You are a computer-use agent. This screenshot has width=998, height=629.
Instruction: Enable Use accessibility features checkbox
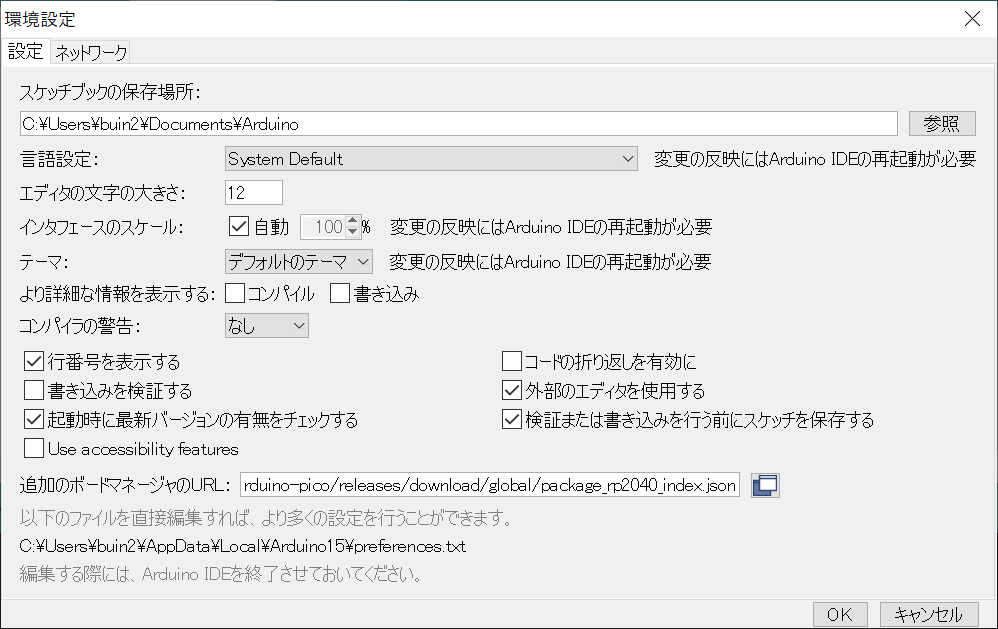click(34, 448)
